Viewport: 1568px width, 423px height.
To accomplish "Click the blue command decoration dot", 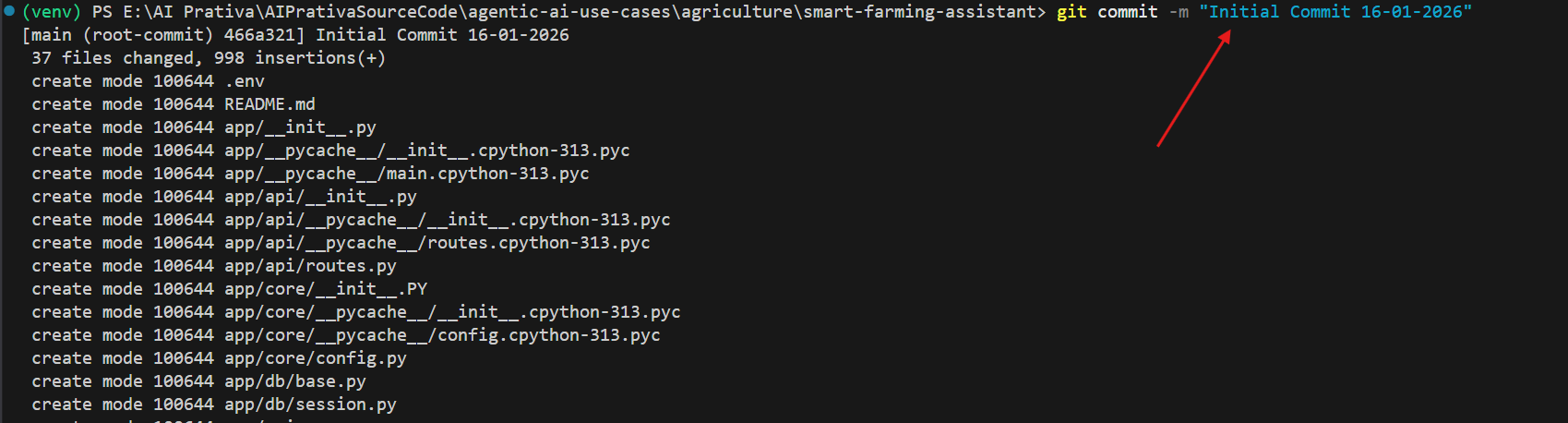I will click(9, 11).
